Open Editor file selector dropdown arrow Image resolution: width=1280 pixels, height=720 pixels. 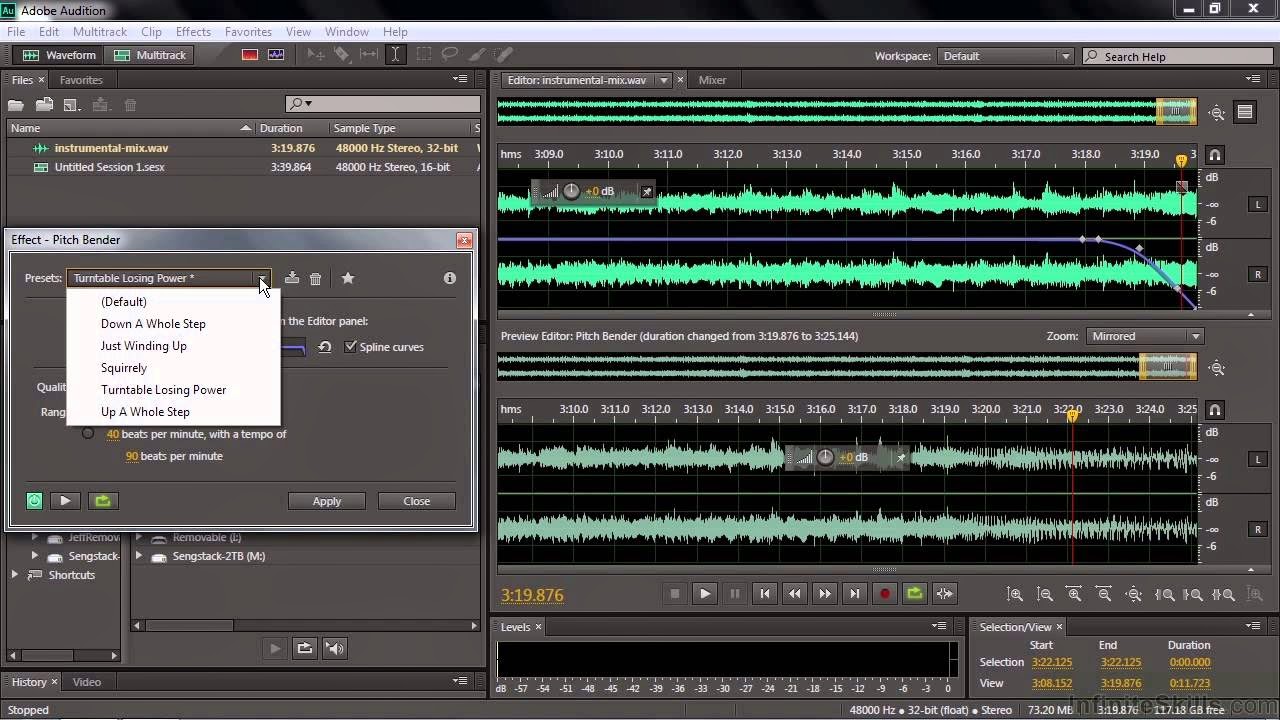click(663, 80)
